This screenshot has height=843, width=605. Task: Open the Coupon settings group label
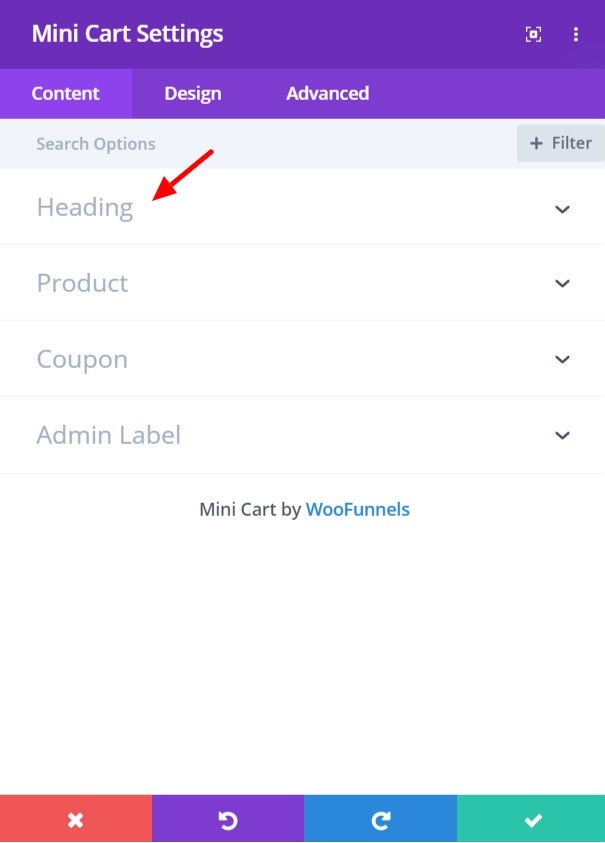coord(82,359)
